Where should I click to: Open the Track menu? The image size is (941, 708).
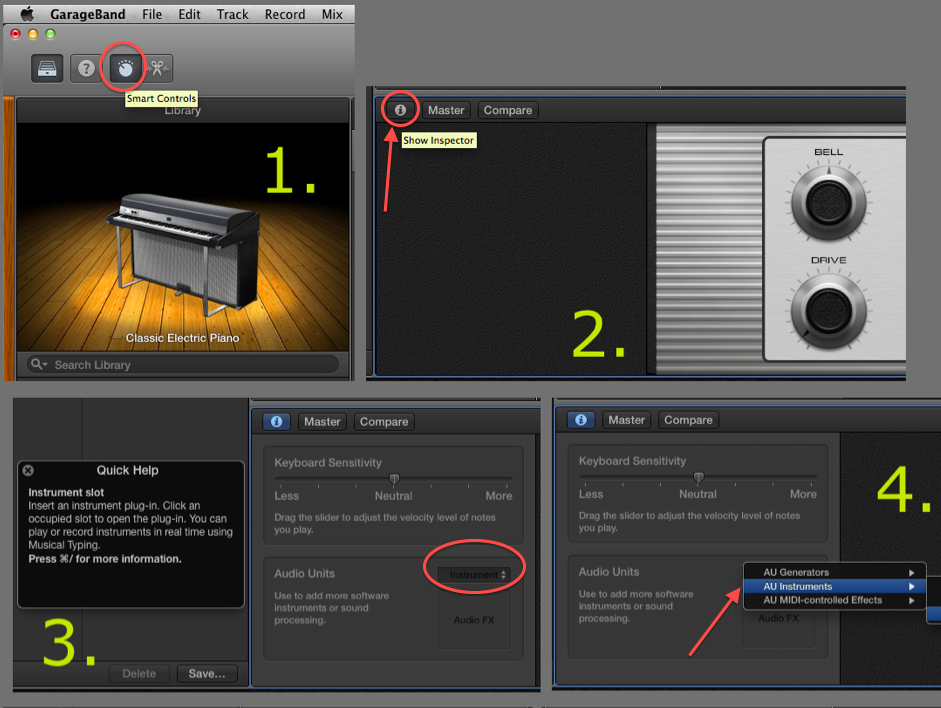[x=232, y=14]
